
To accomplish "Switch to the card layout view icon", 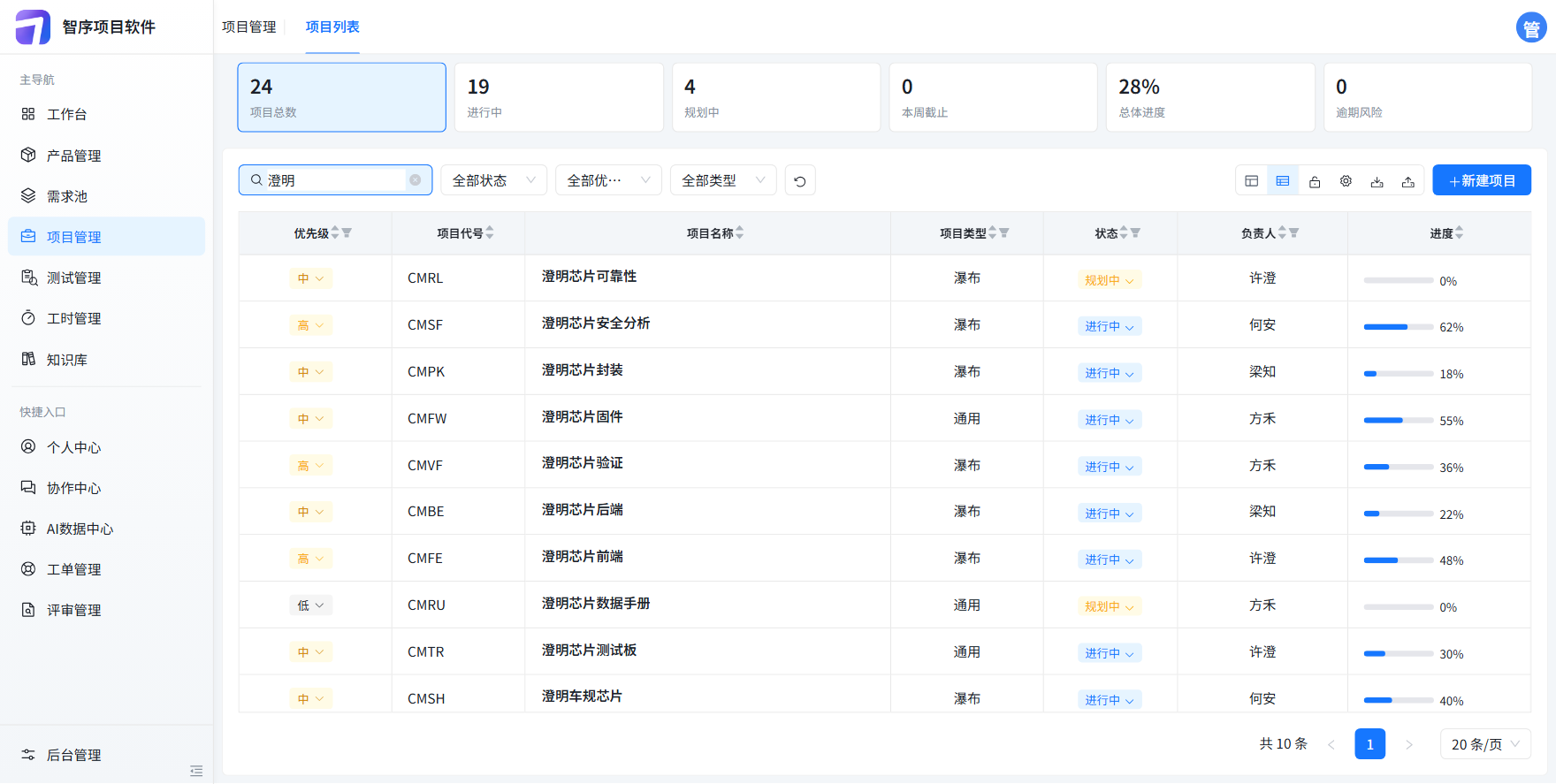I will pyautogui.click(x=1251, y=181).
